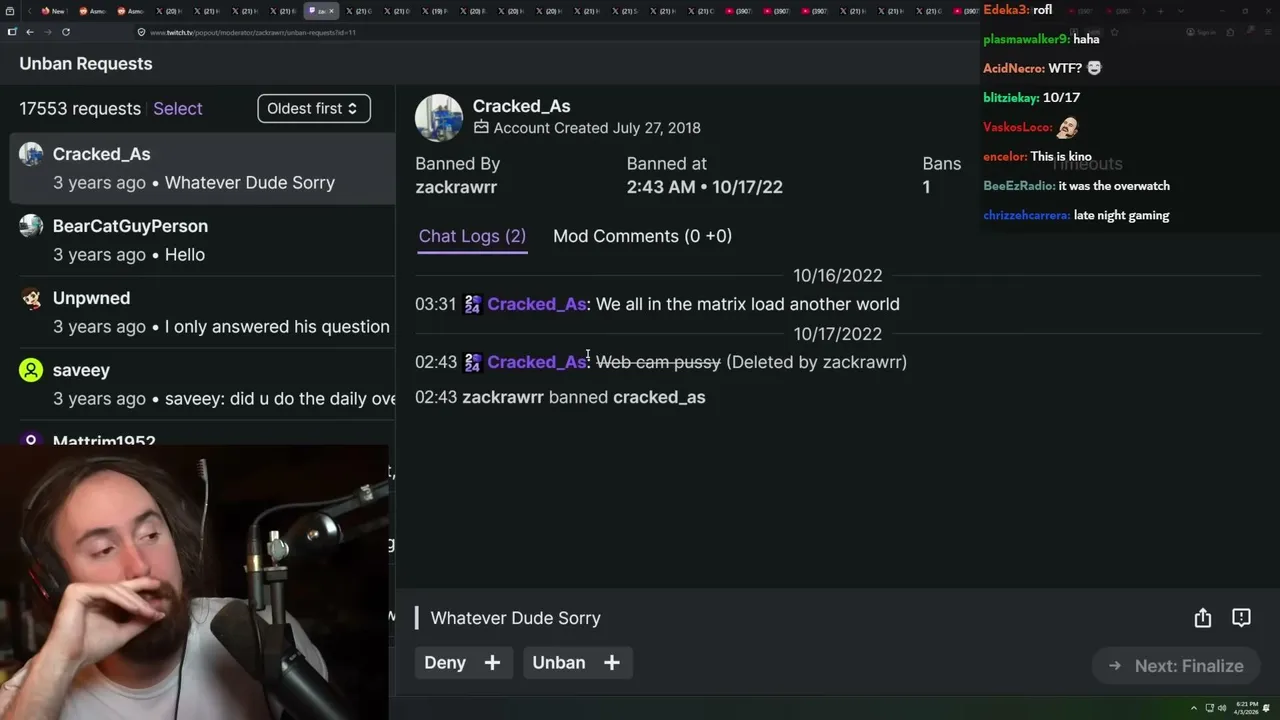1280x720 pixels.
Task: Click 'We all in the matrix load another world'
Action: click(x=748, y=304)
